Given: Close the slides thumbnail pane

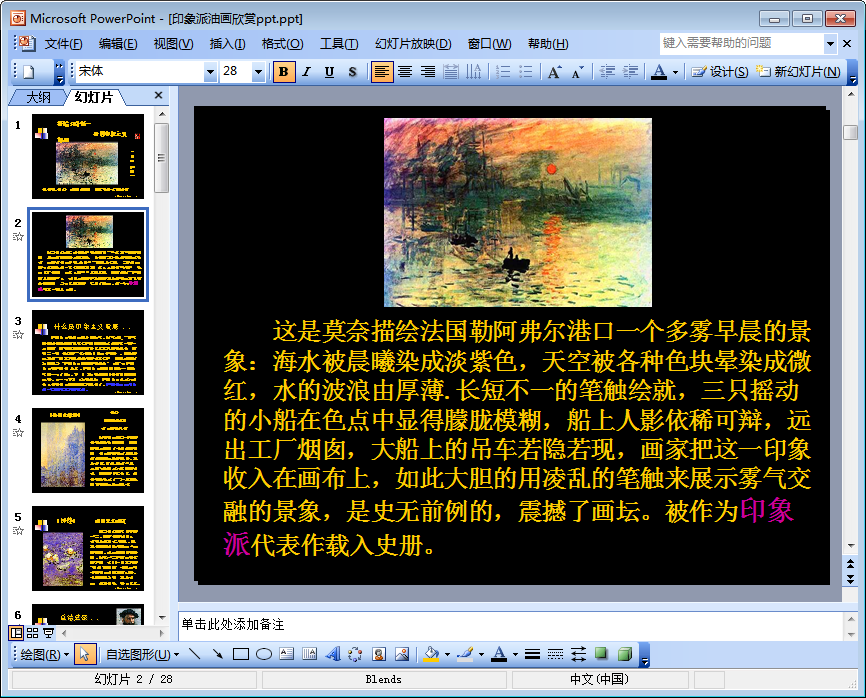Looking at the screenshot, I should coord(159,96).
